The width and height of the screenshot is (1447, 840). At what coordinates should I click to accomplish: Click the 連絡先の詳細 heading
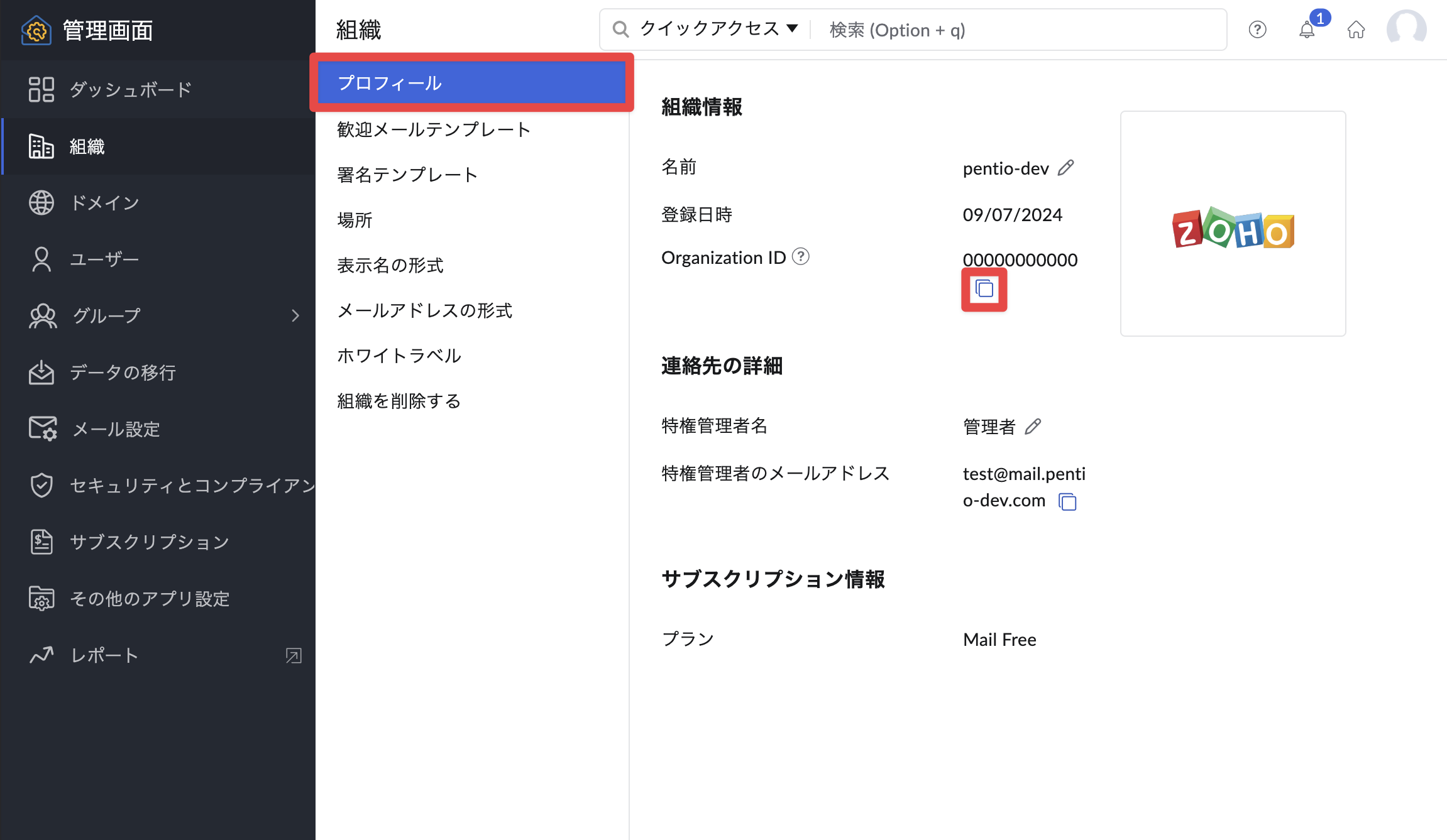pos(722,366)
